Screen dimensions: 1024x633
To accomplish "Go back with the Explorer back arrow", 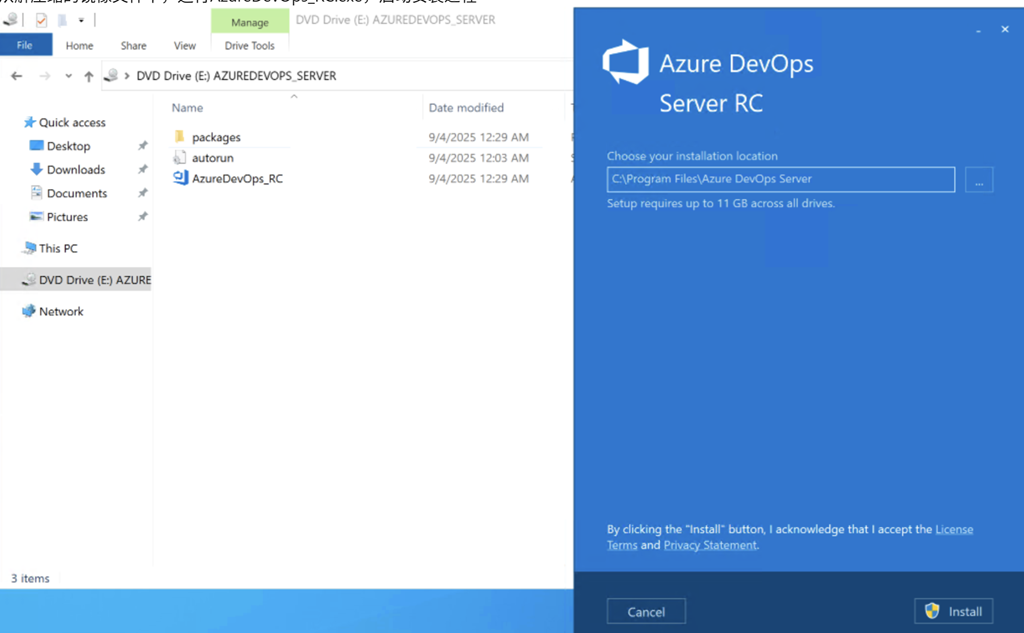I will (17, 76).
